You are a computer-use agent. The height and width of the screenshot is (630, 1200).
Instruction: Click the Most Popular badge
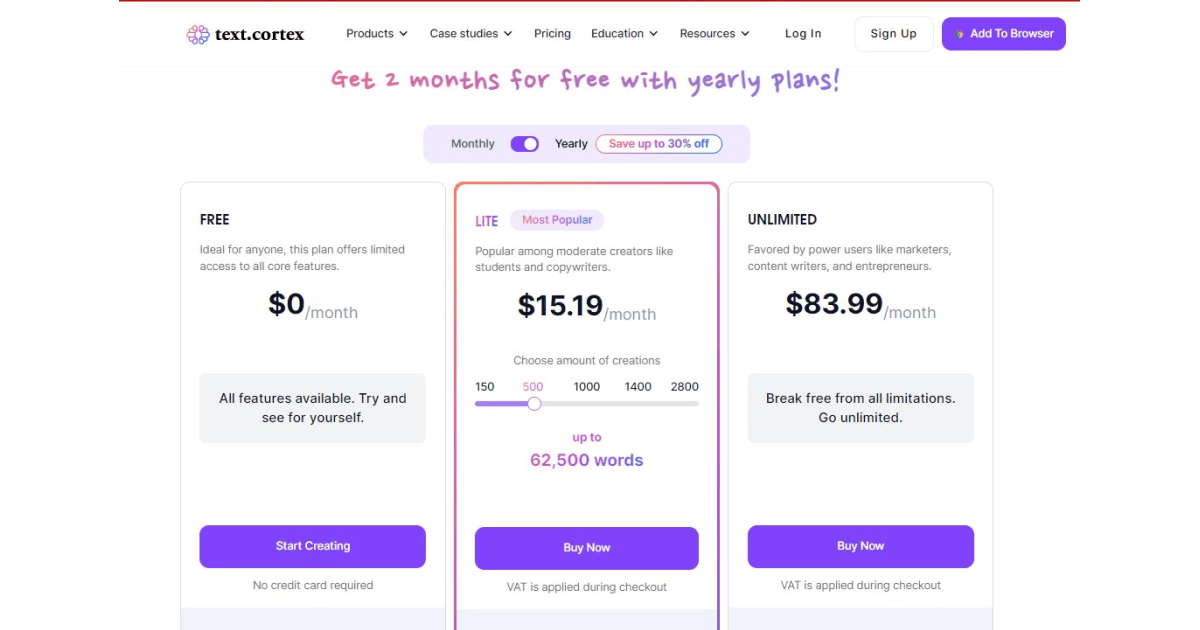click(x=557, y=219)
